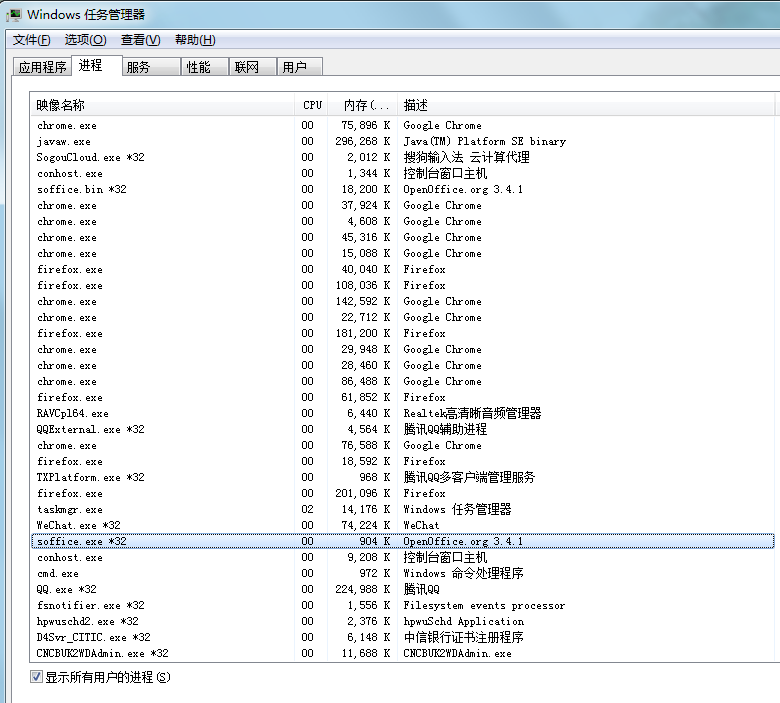The height and width of the screenshot is (703, 780).
Task: Select conhost.exe row using 1,344 K
Action: [403, 173]
